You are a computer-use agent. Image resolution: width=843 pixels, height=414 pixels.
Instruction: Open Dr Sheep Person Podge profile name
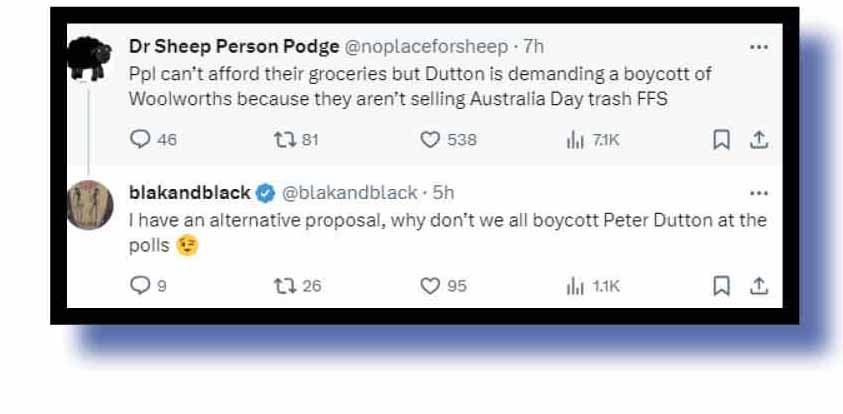234,46
